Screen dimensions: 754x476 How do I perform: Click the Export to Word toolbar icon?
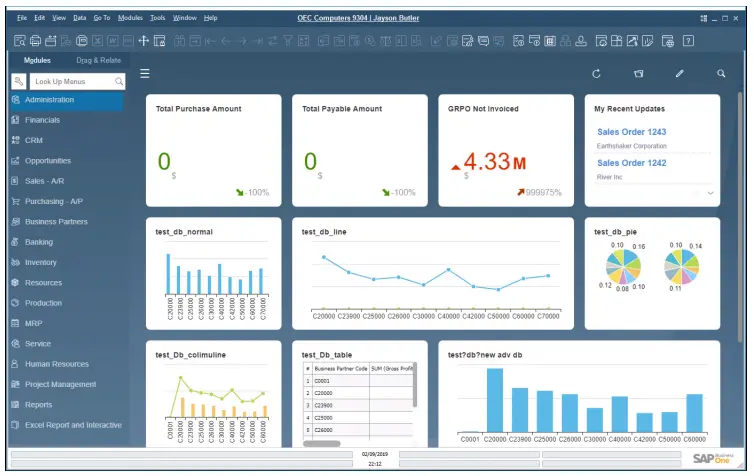tap(113, 41)
